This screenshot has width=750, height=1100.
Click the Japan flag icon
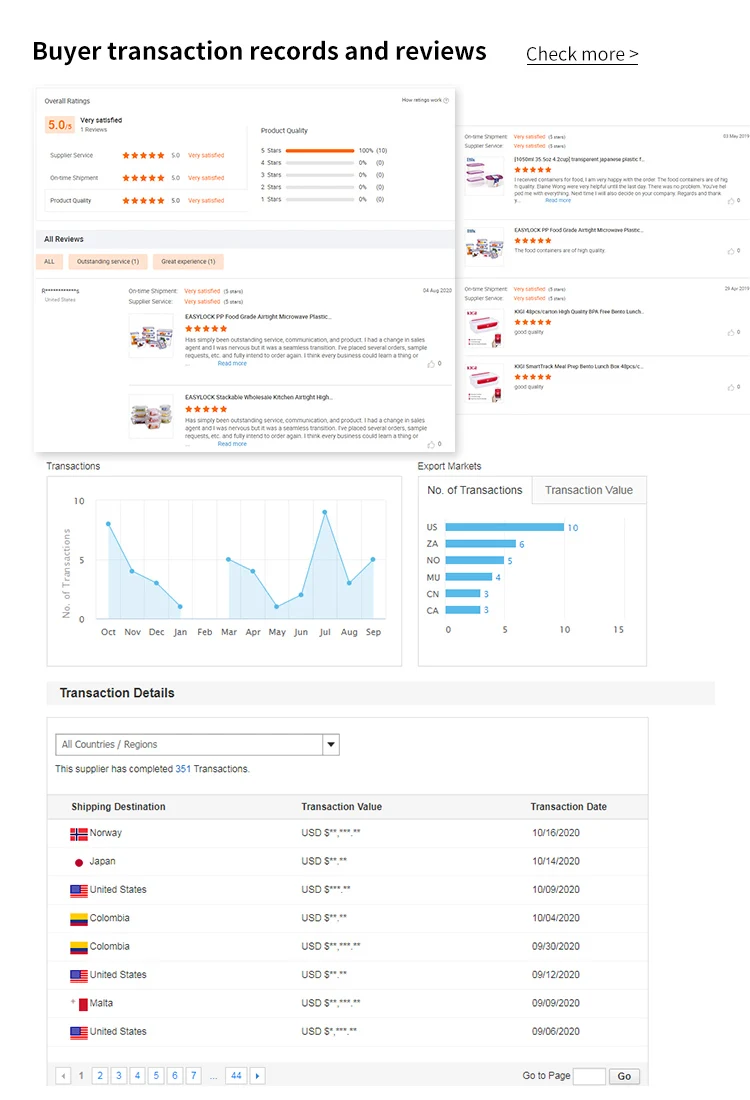pos(79,862)
